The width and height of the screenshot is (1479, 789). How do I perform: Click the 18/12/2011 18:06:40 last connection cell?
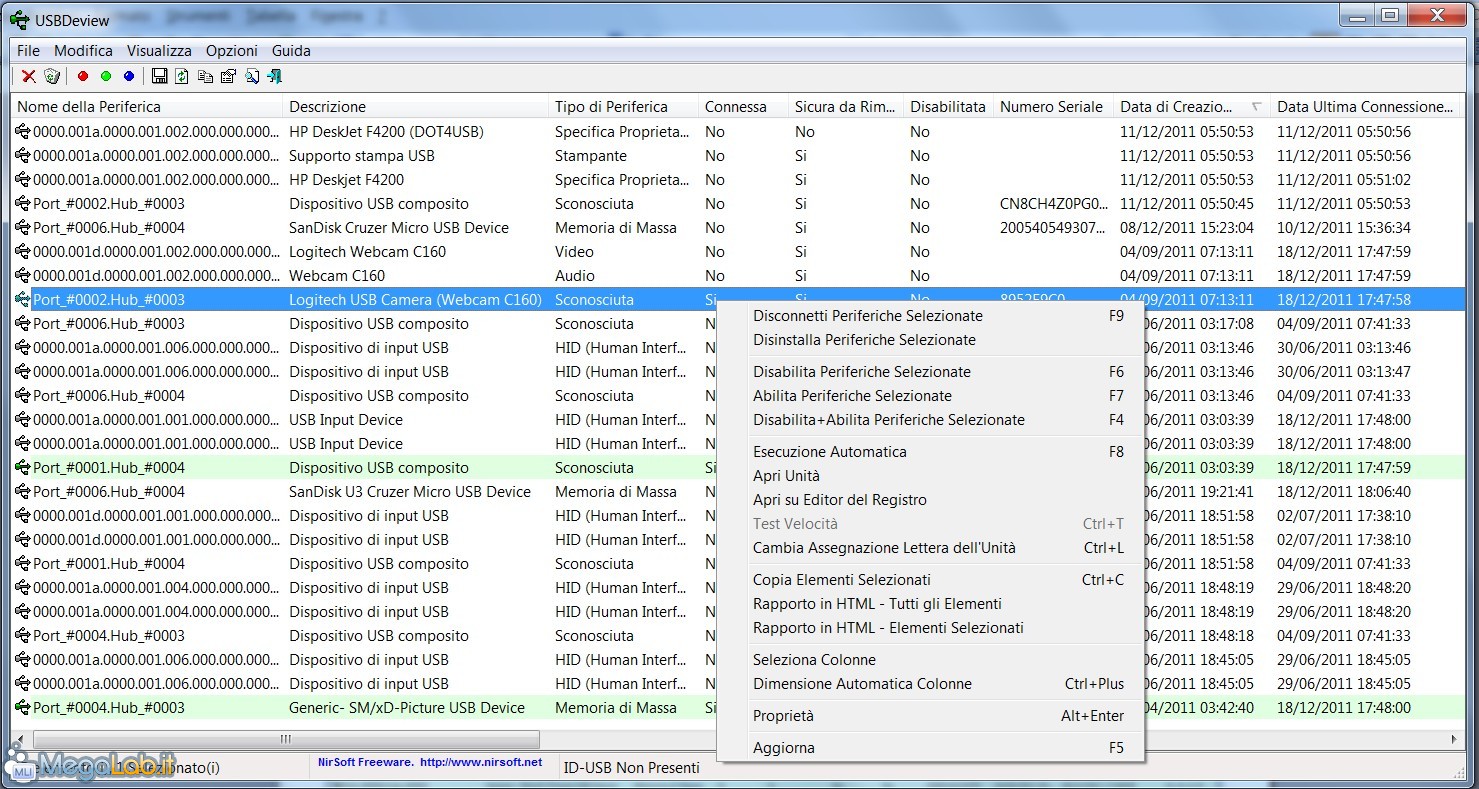[x=1344, y=492]
